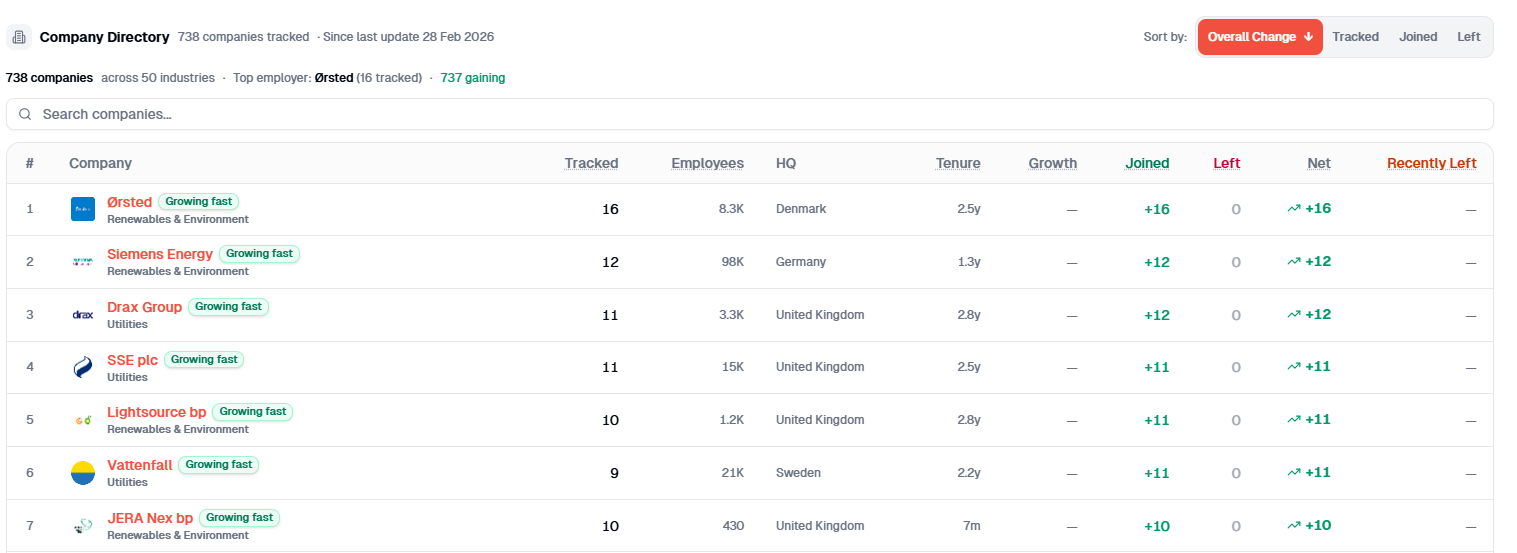Click the trend arrow in Ørsted's Net cell
Image resolution: width=1517 pixels, height=553 pixels.
(x=1294, y=209)
